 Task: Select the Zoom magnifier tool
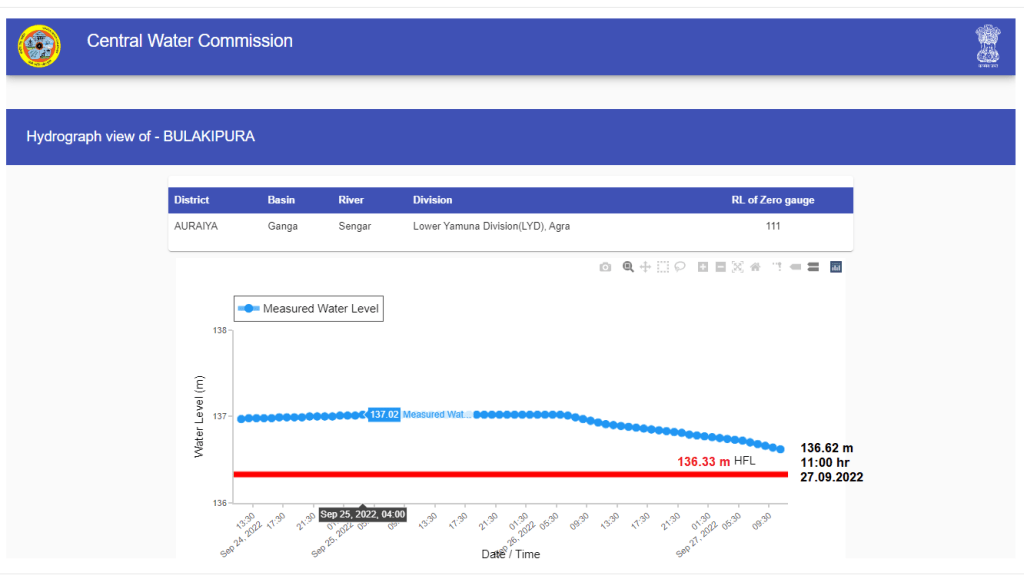(628, 267)
